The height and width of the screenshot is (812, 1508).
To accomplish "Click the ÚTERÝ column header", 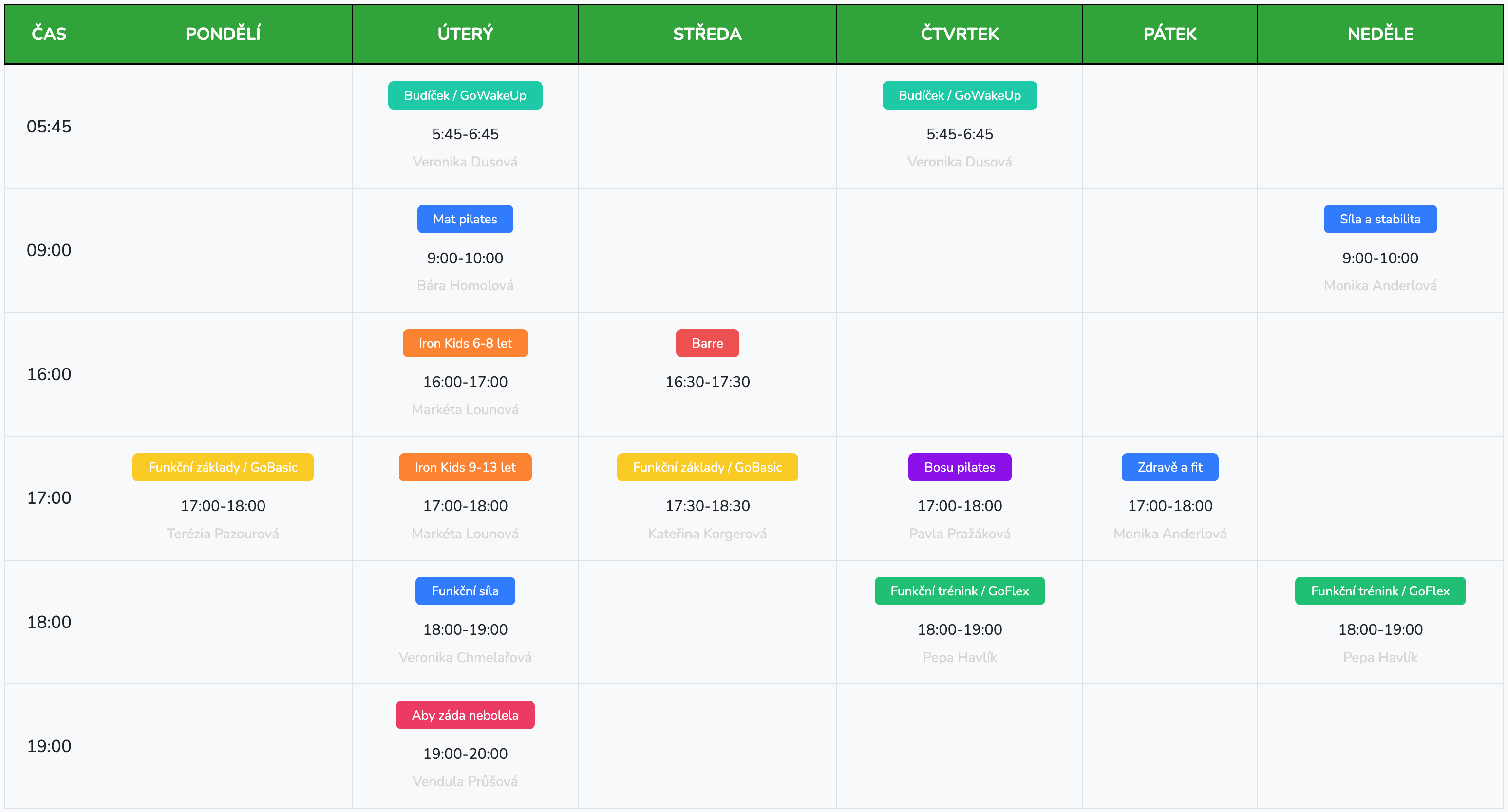I will (465, 33).
